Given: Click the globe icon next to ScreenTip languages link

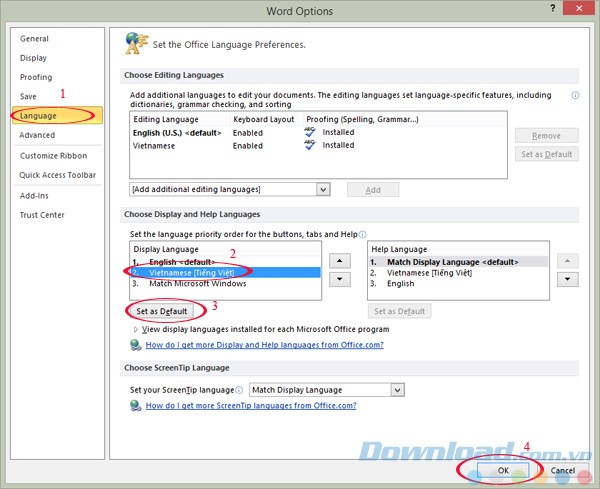Looking at the screenshot, I should coord(136,406).
